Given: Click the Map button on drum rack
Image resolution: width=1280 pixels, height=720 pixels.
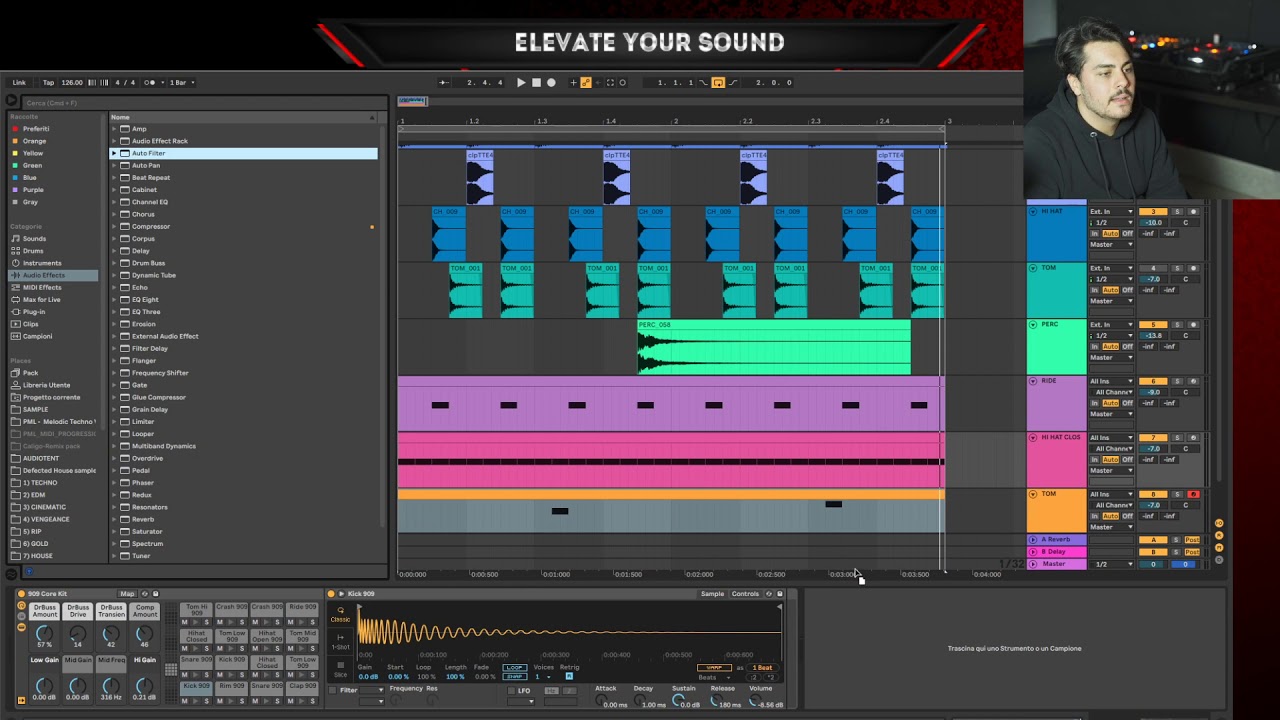Looking at the screenshot, I should [127, 594].
